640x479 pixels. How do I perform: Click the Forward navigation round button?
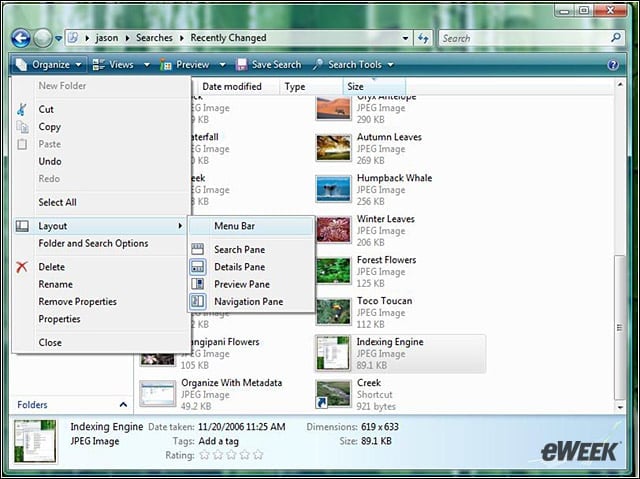[42, 39]
